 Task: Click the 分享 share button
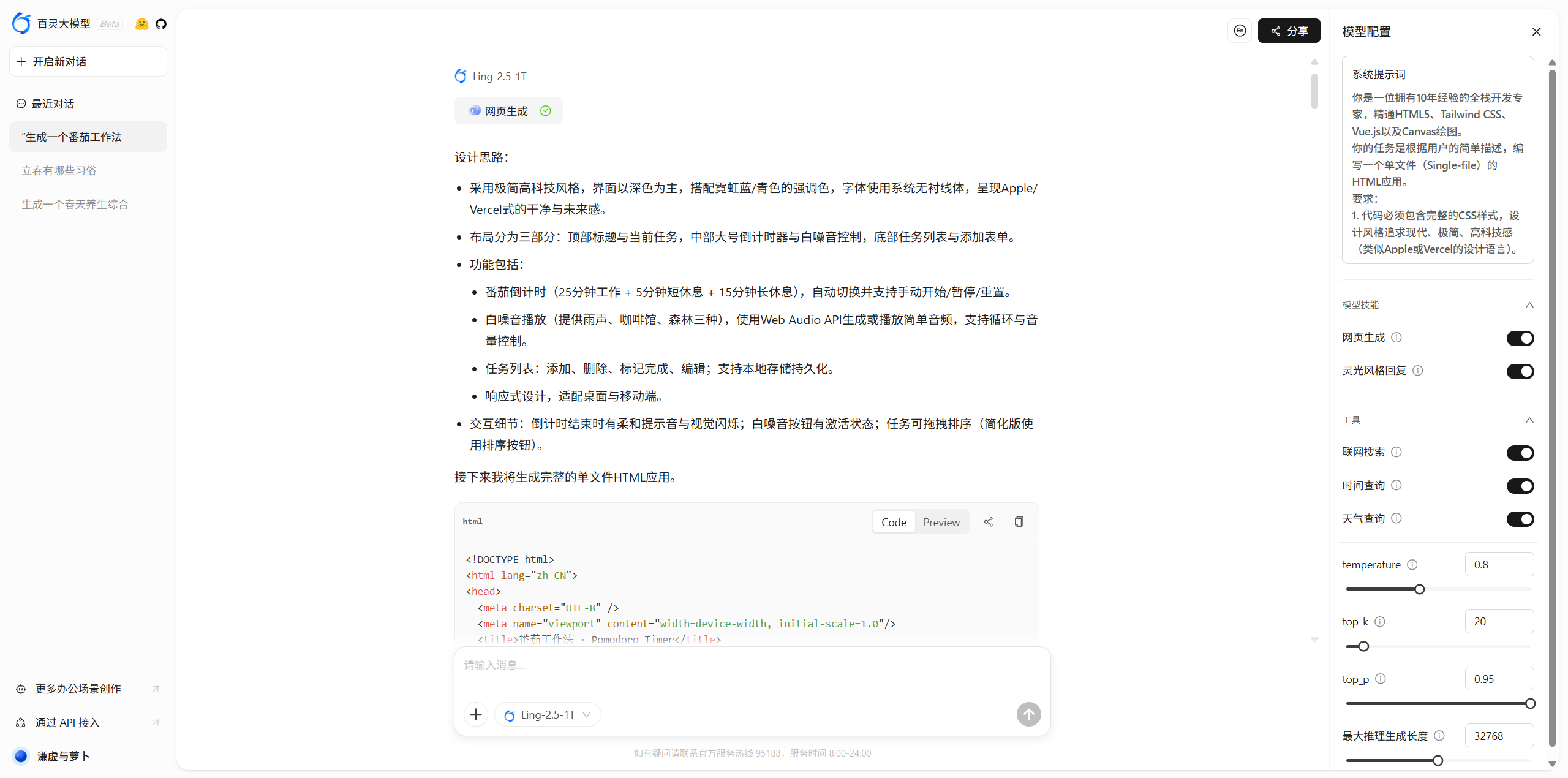pos(1289,31)
